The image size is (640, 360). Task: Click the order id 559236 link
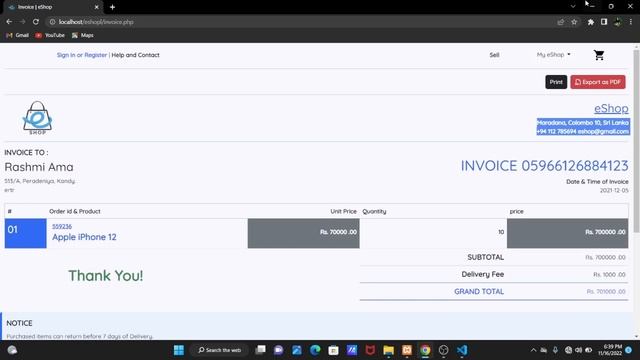click(62, 227)
